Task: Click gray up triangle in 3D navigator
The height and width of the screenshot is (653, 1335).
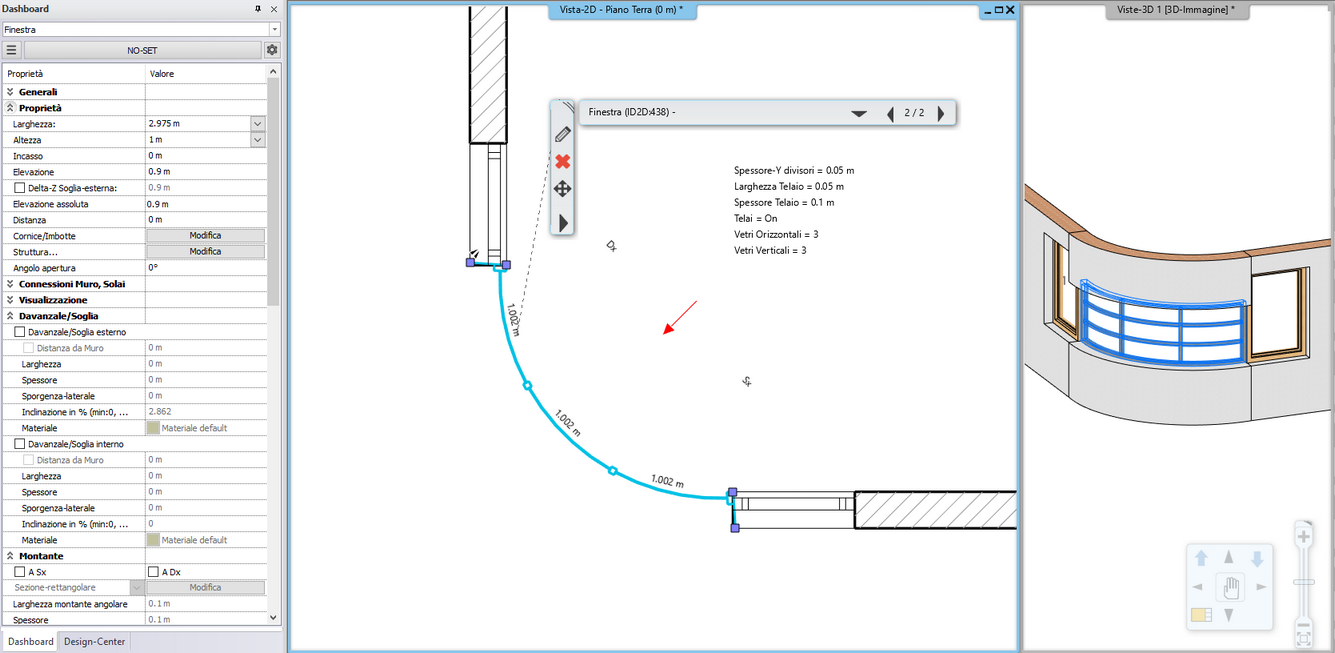Action: (1229, 557)
